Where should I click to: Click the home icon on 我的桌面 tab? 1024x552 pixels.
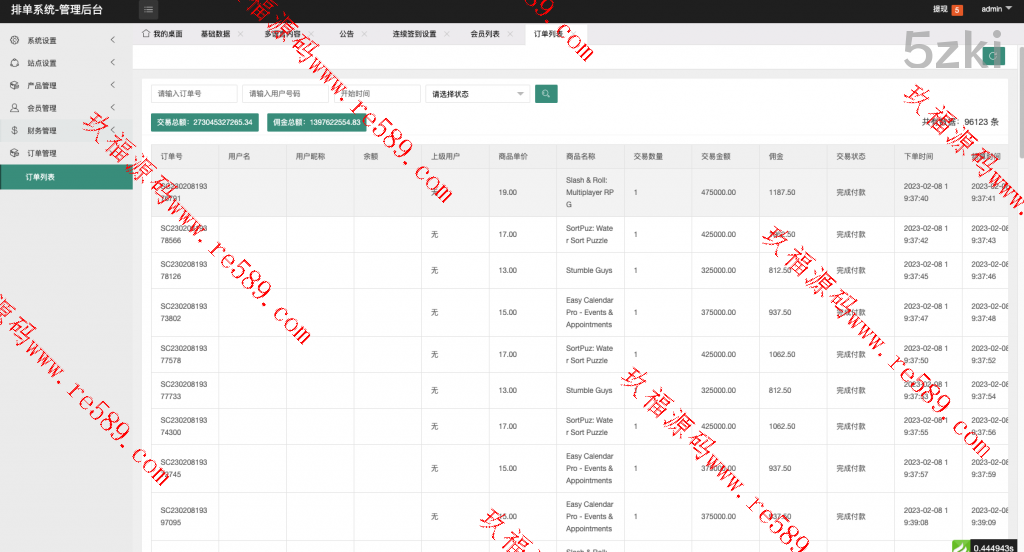[146, 34]
